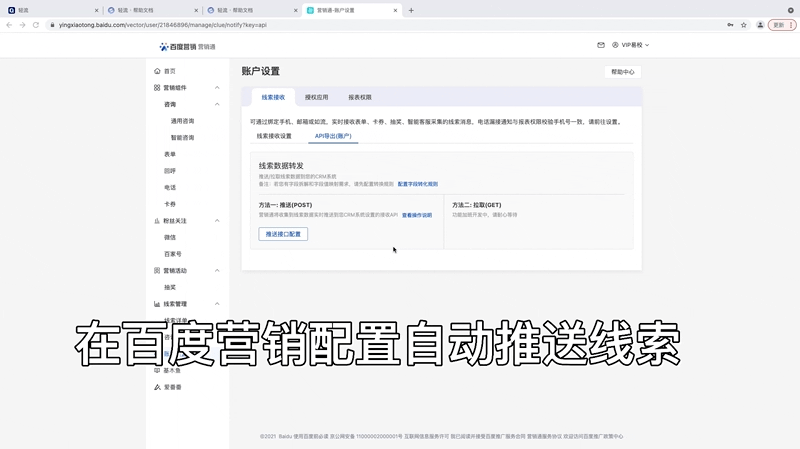Click the user avatar icon beside VIP易校

coord(615,45)
